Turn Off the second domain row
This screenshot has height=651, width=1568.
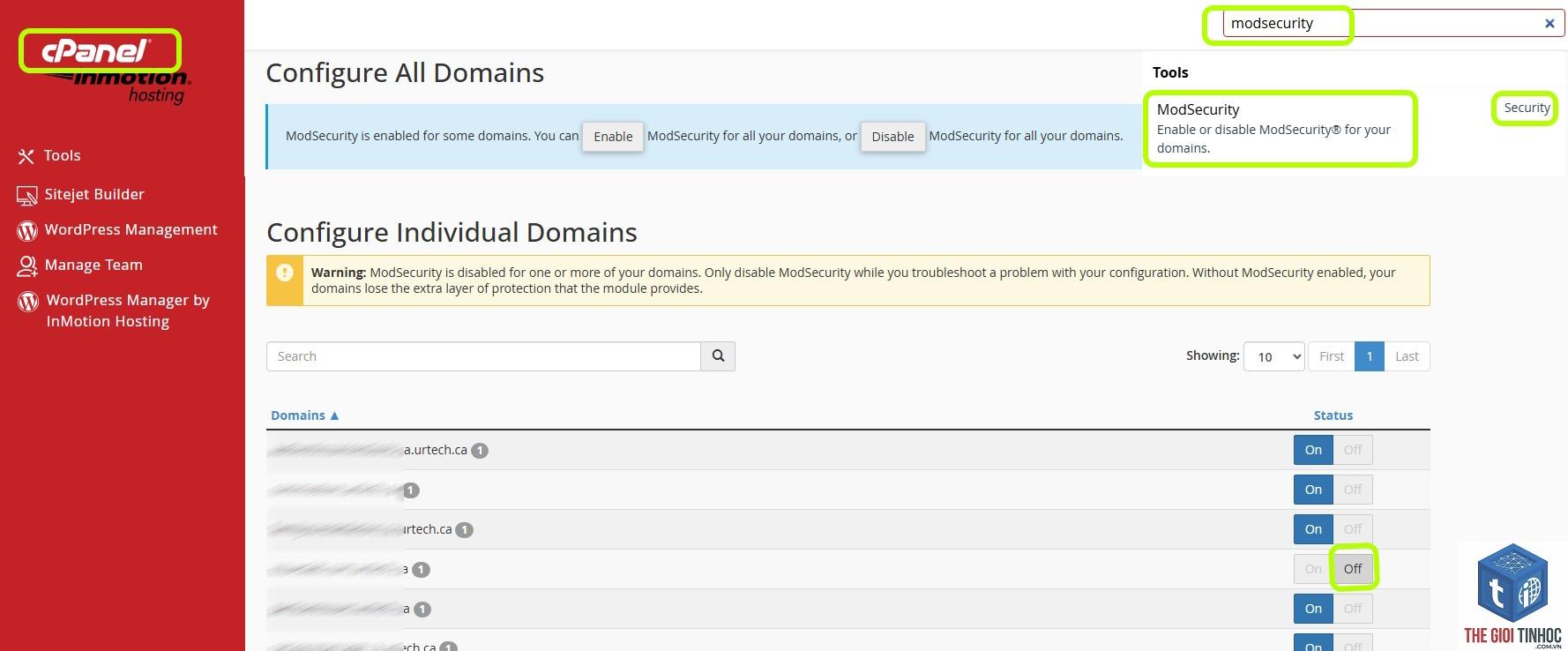(1353, 490)
